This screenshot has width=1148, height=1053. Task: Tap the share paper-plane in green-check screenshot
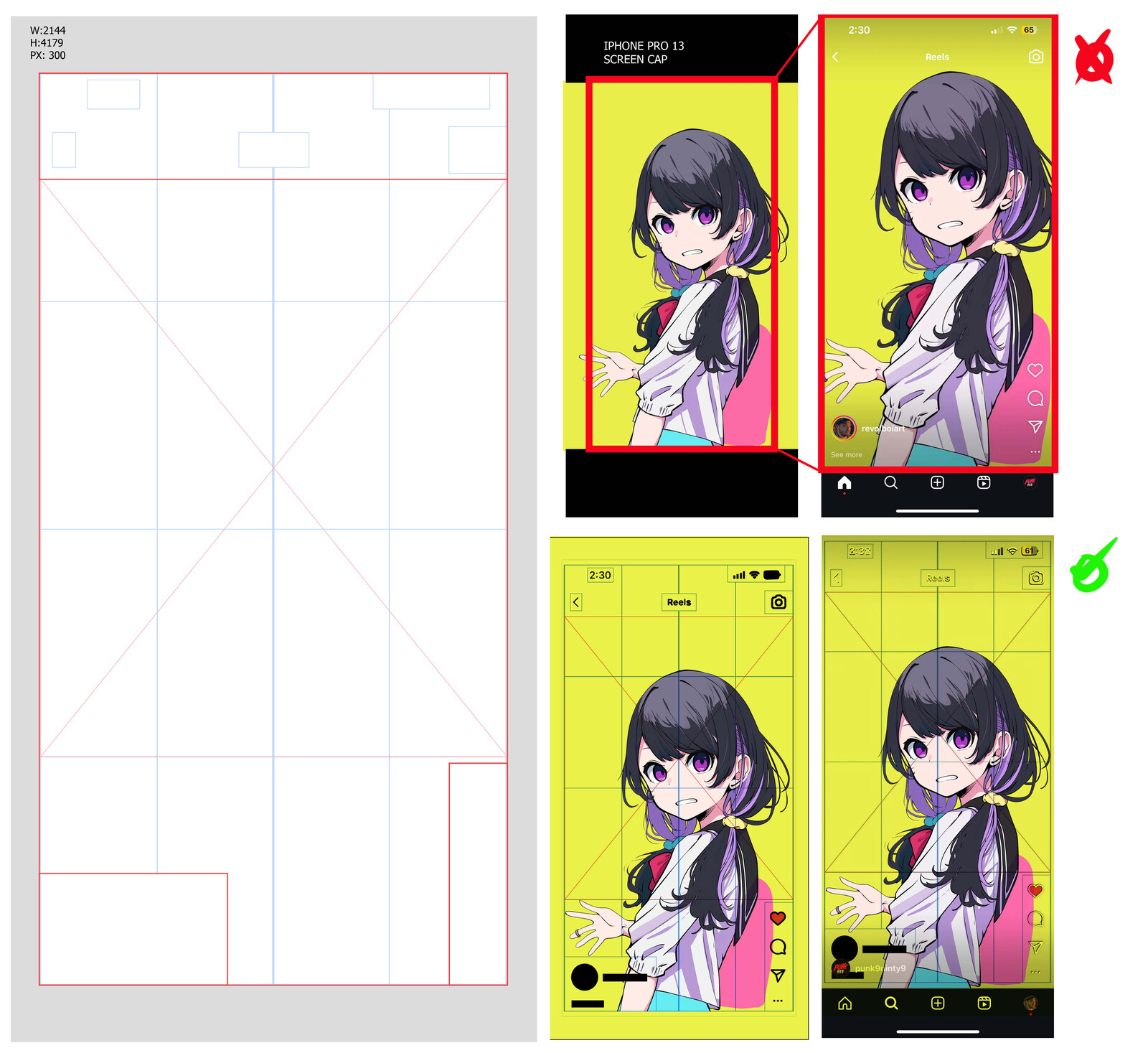(x=1035, y=947)
